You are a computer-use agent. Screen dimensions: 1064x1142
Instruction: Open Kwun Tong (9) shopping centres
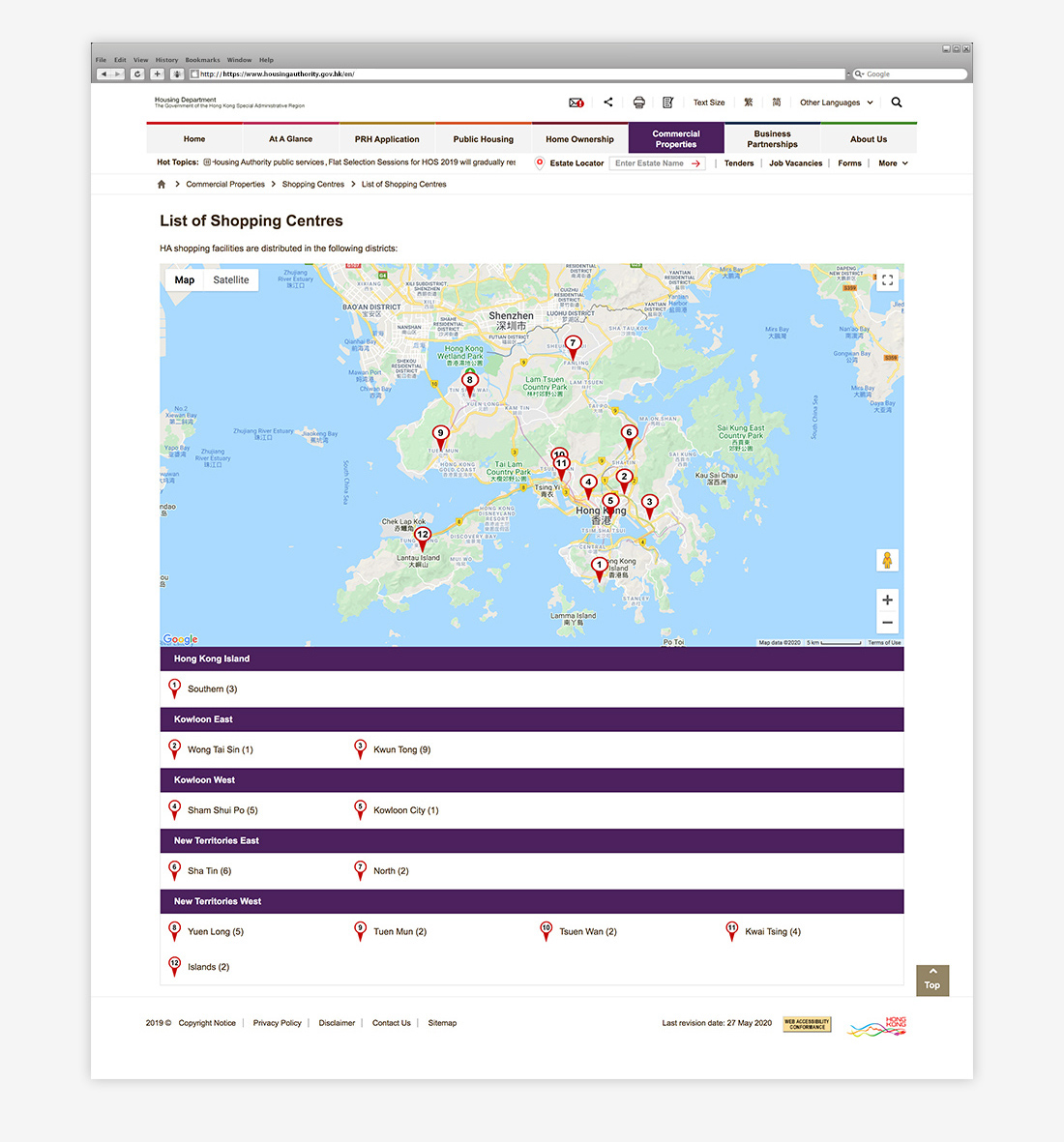(401, 749)
